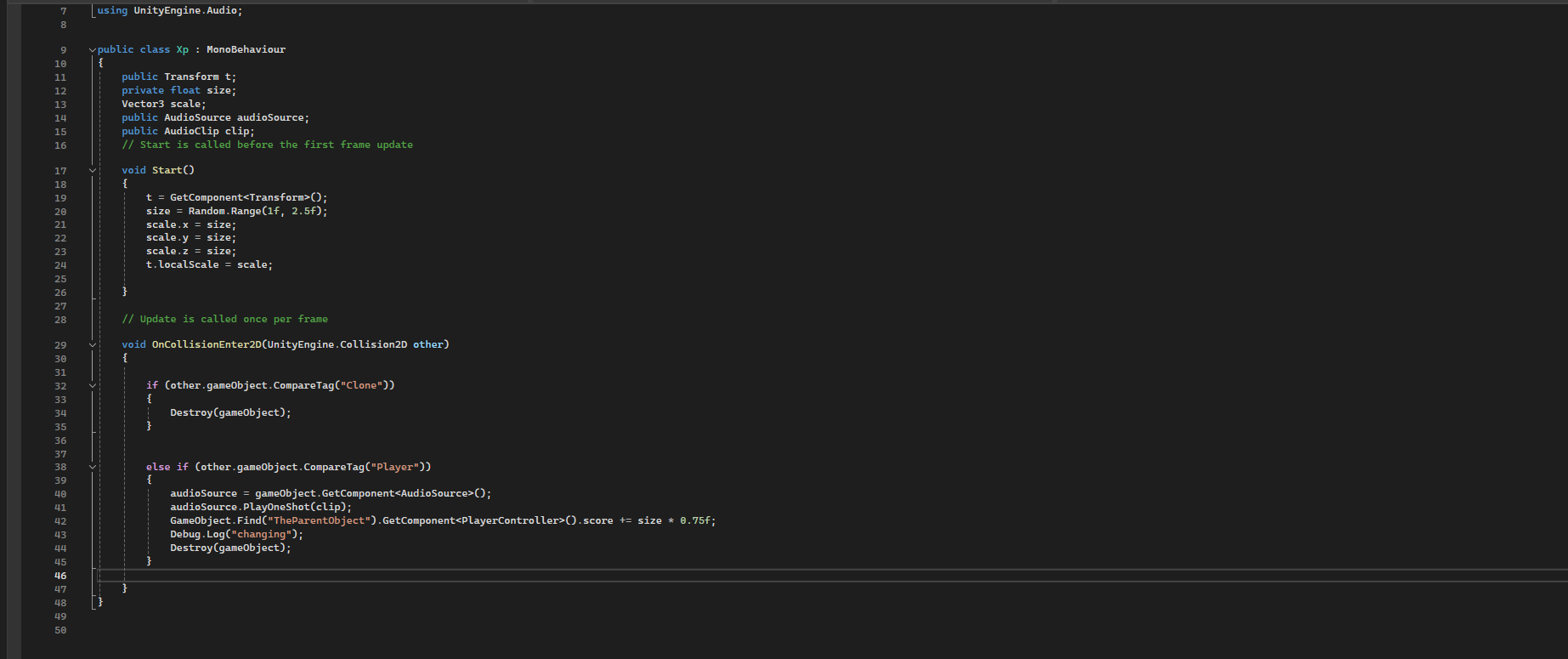Collapse the Start method body
This screenshot has height=659, width=1568.
92,171
